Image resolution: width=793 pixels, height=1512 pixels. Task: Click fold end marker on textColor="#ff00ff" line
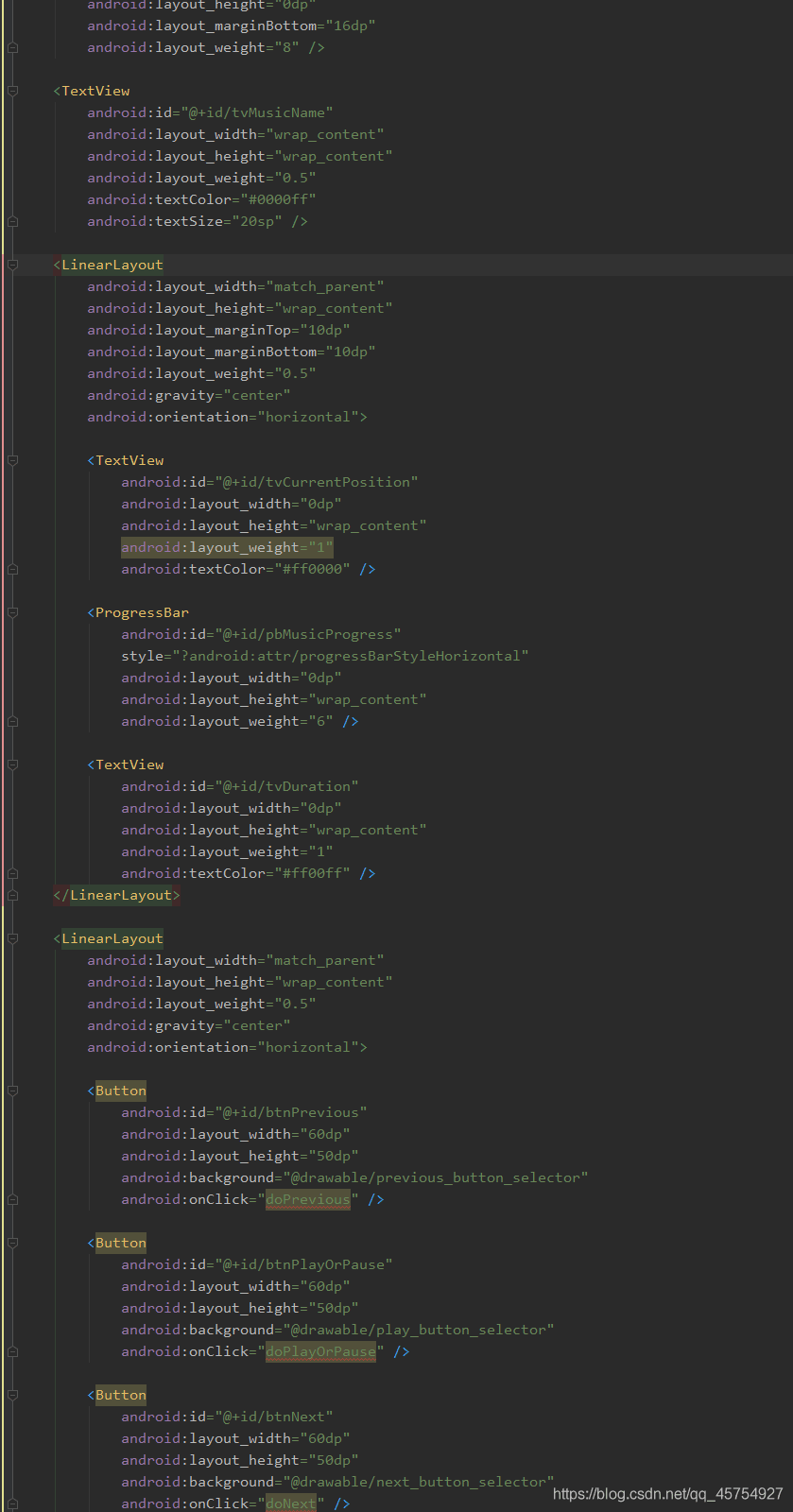point(12,873)
